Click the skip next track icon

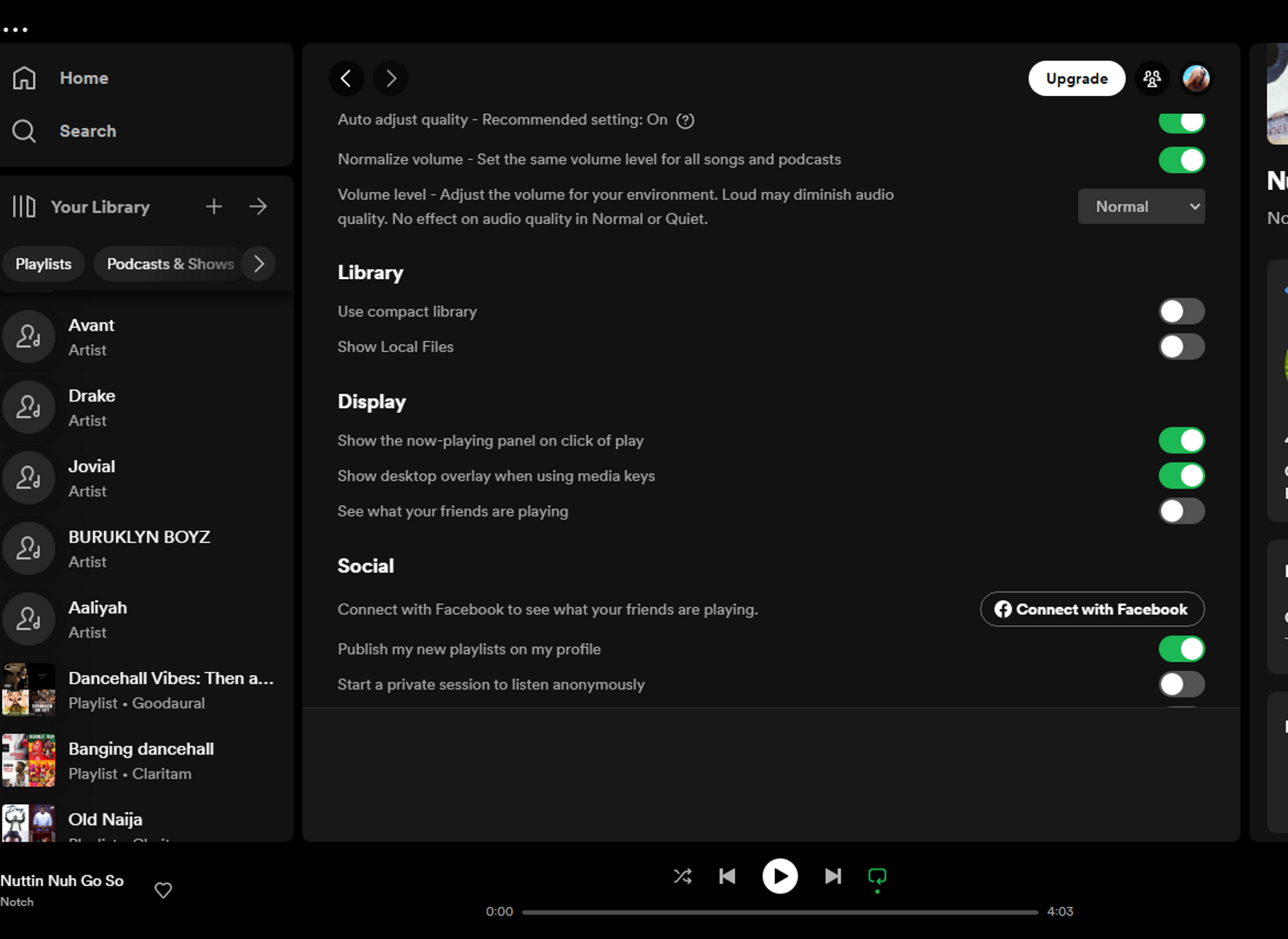[x=832, y=877]
